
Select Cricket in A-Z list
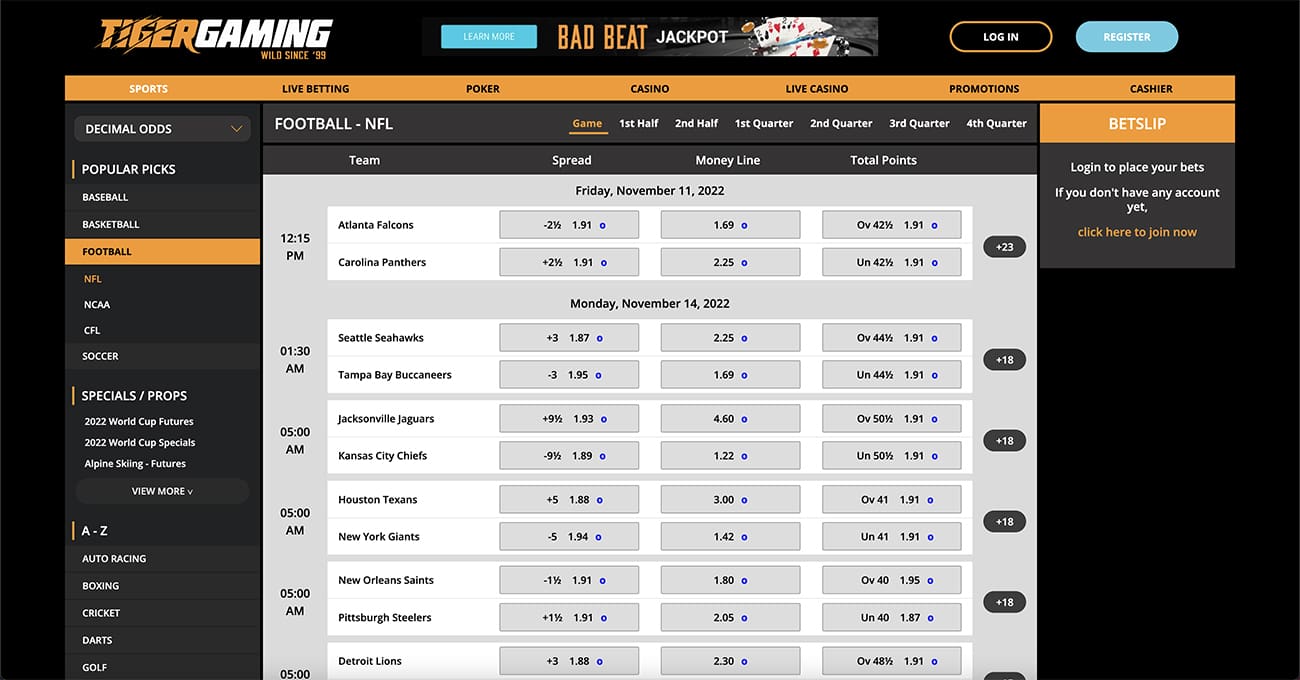163,613
